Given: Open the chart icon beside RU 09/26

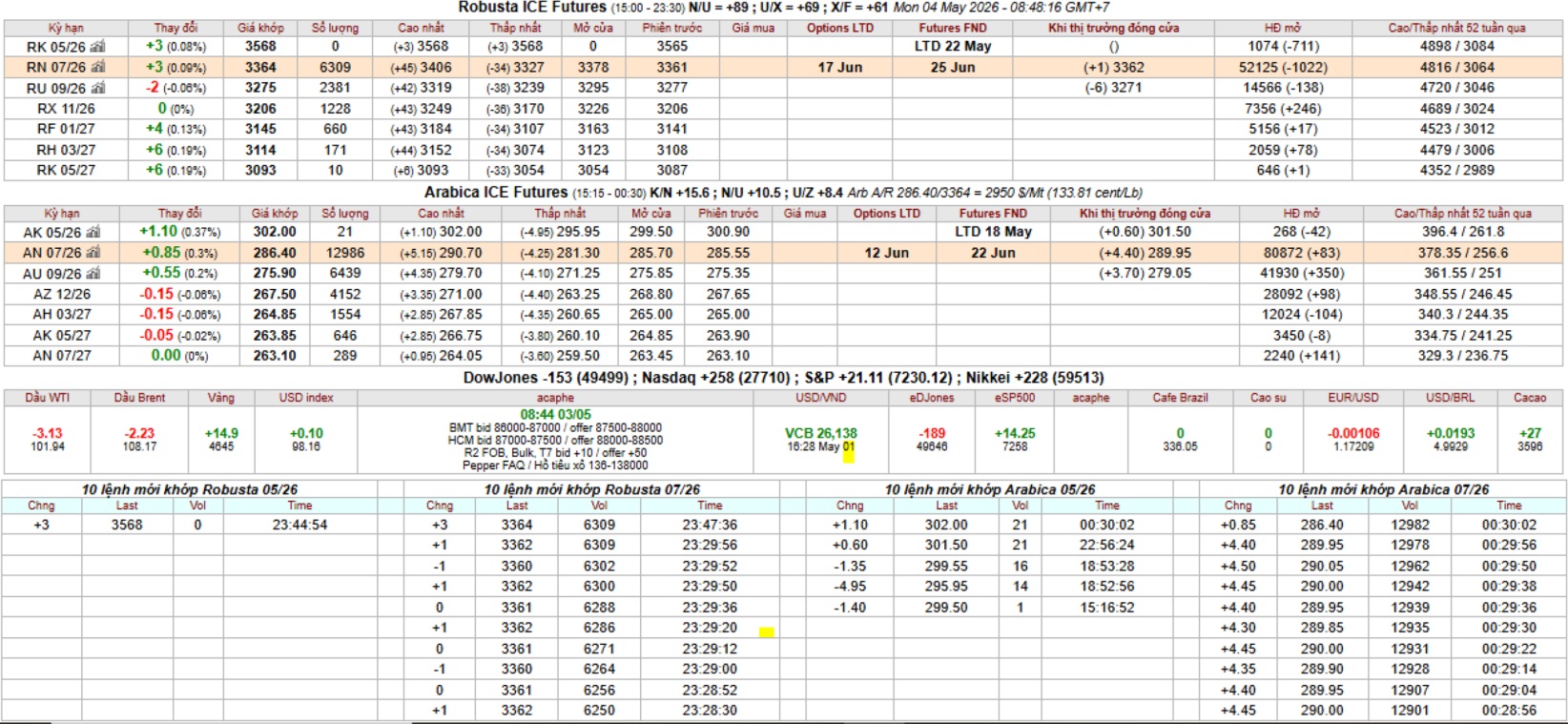Looking at the screenshot, I should (x=97, y=88).
